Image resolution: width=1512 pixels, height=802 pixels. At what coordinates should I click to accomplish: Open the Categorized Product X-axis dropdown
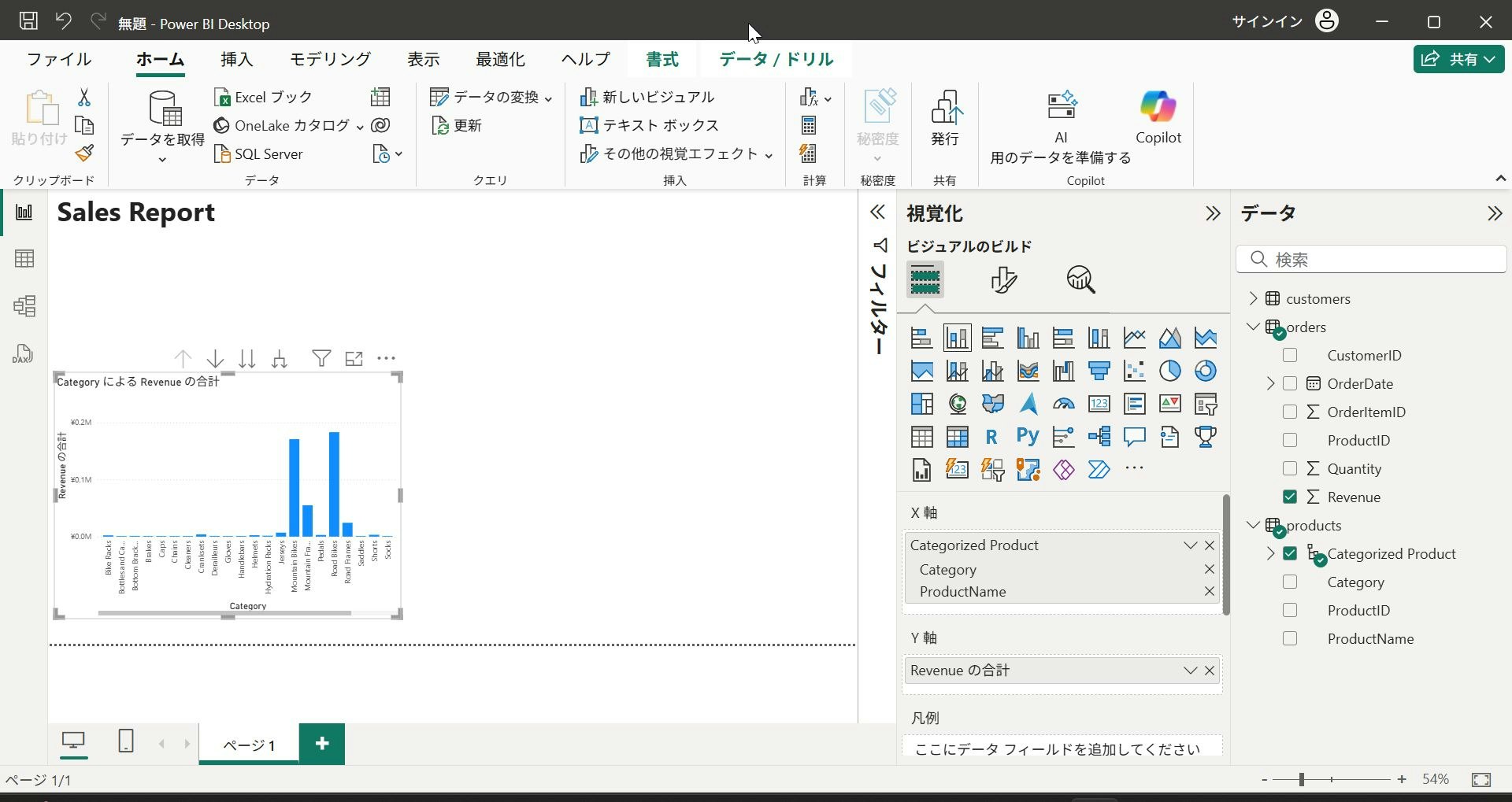(1190, 545)
